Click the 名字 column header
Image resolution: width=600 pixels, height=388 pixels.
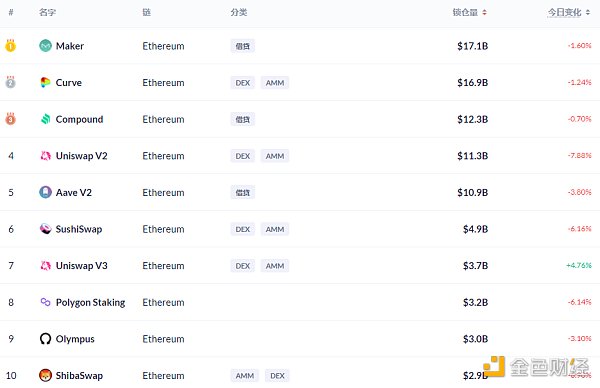[x=47, y=13]
